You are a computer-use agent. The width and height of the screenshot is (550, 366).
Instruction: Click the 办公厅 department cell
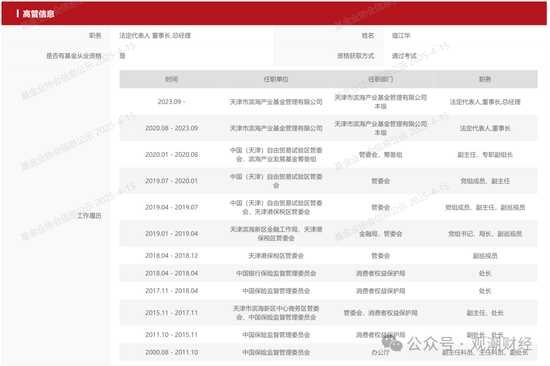click(x=381, y=352)
